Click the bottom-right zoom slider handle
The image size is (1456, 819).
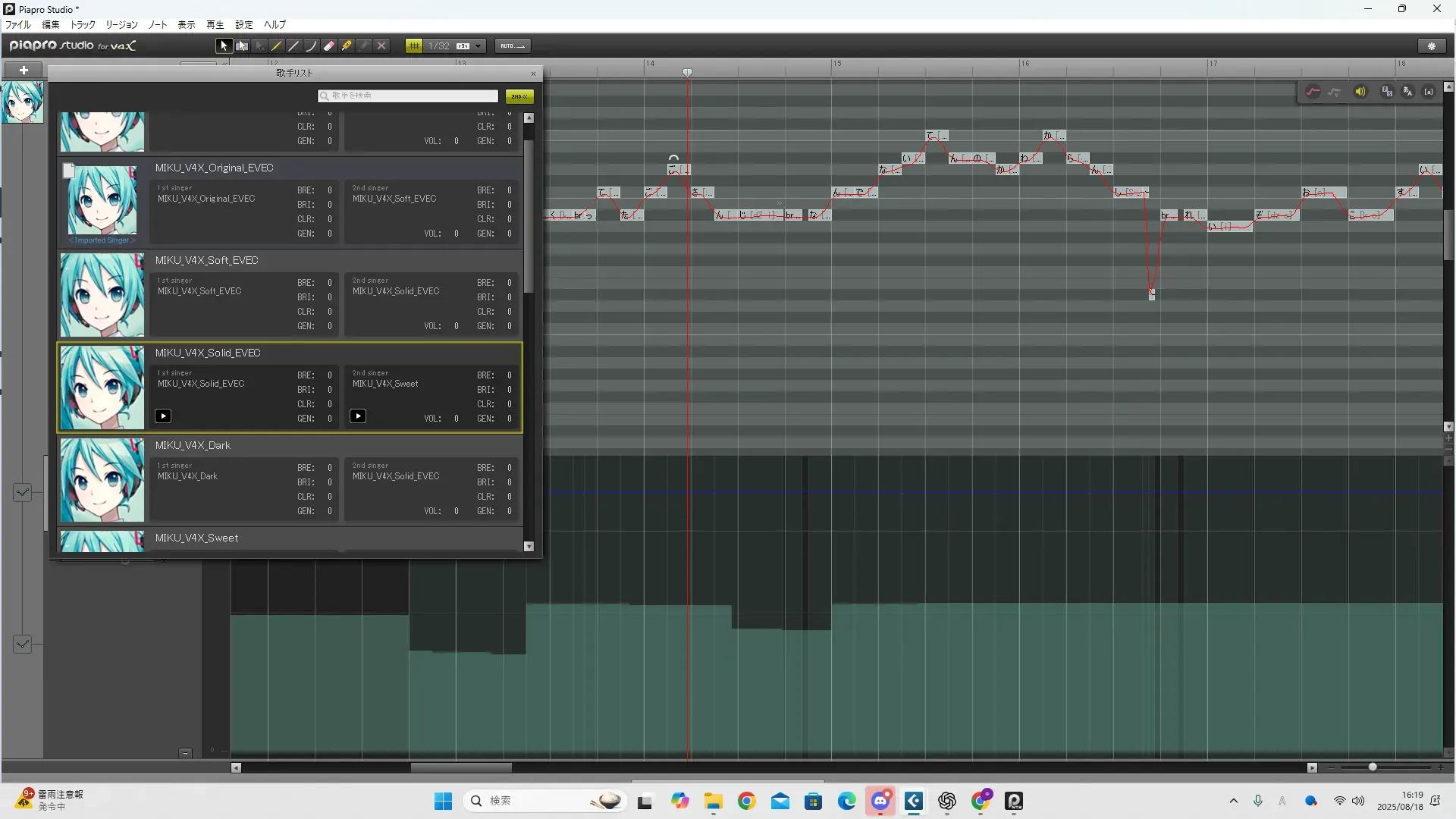1373,767
